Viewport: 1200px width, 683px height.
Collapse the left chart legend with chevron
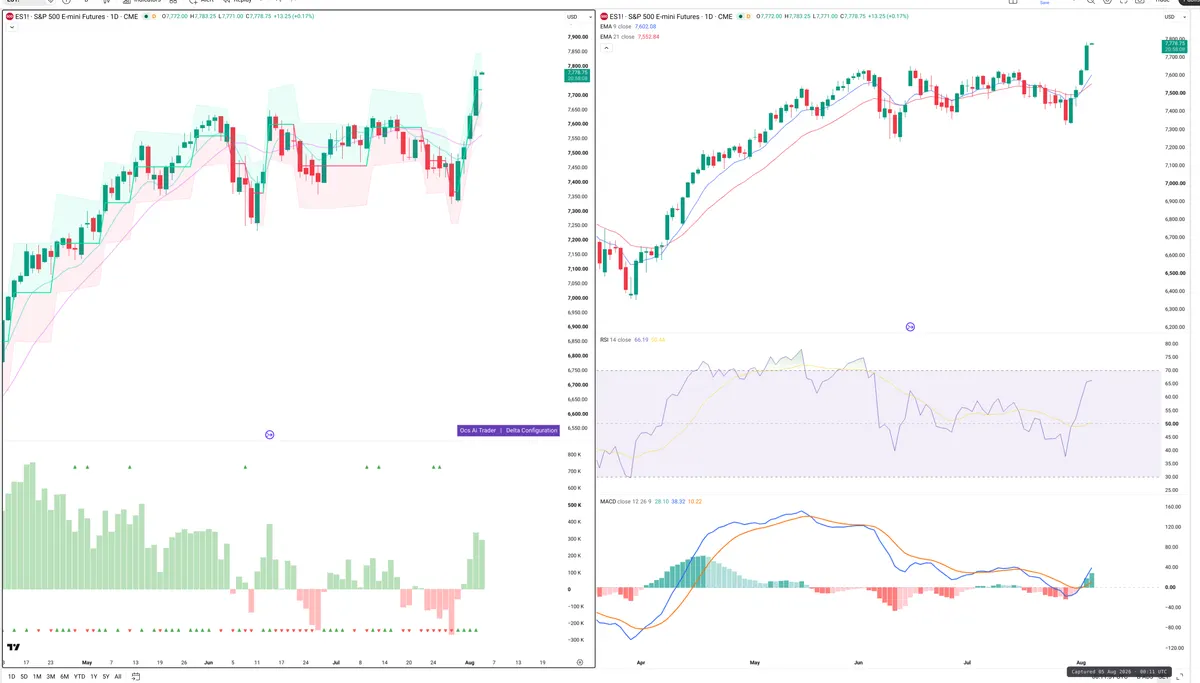pos(11,27)
